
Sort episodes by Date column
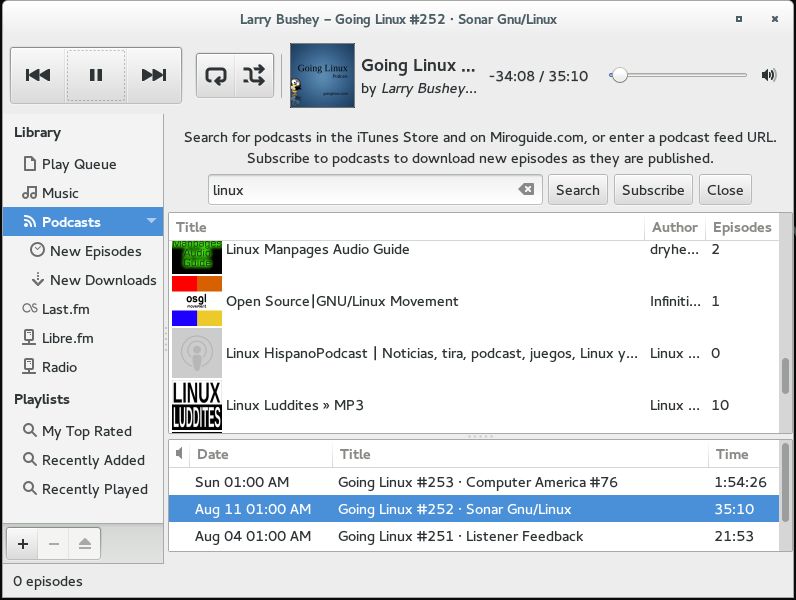pos(261,454)
